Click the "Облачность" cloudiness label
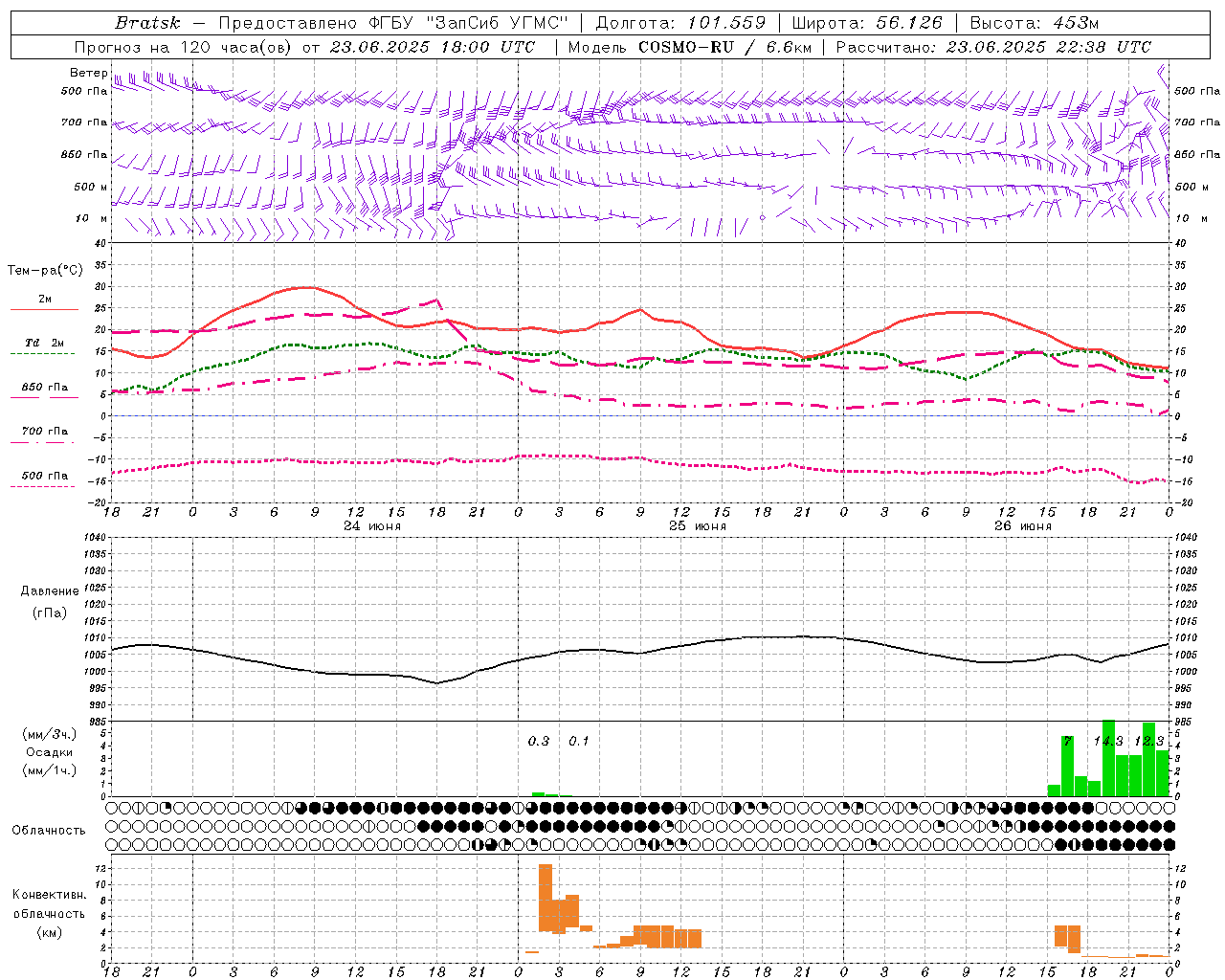The image size is (1225, 980). coord(49,830)
